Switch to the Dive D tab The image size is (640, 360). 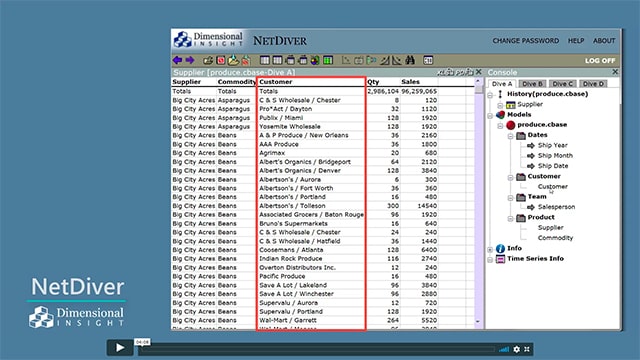pyautogui.click(x=593, y=84)
